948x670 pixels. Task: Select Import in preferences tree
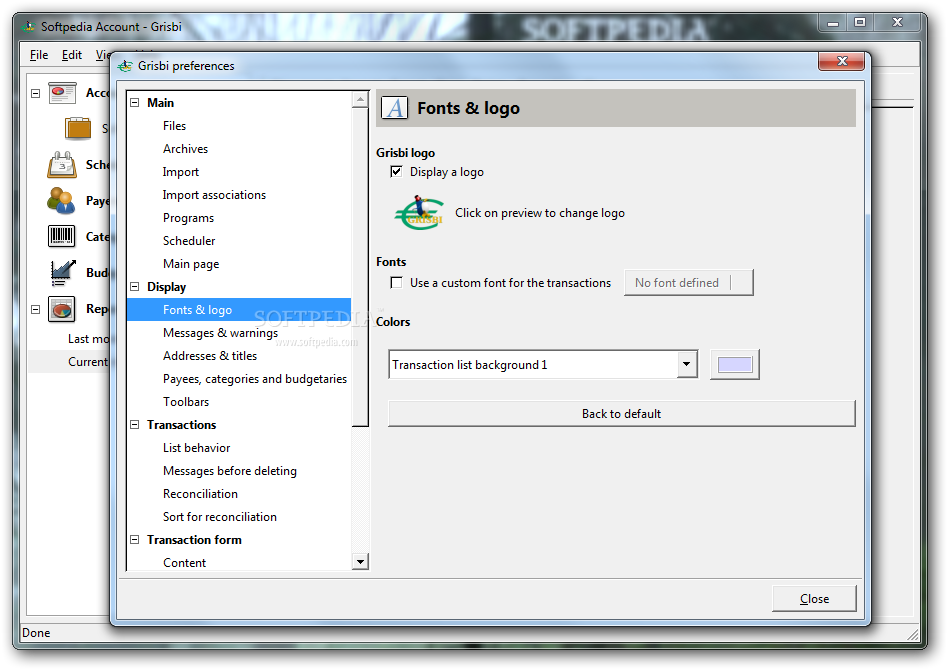click(x=180, y=172)
